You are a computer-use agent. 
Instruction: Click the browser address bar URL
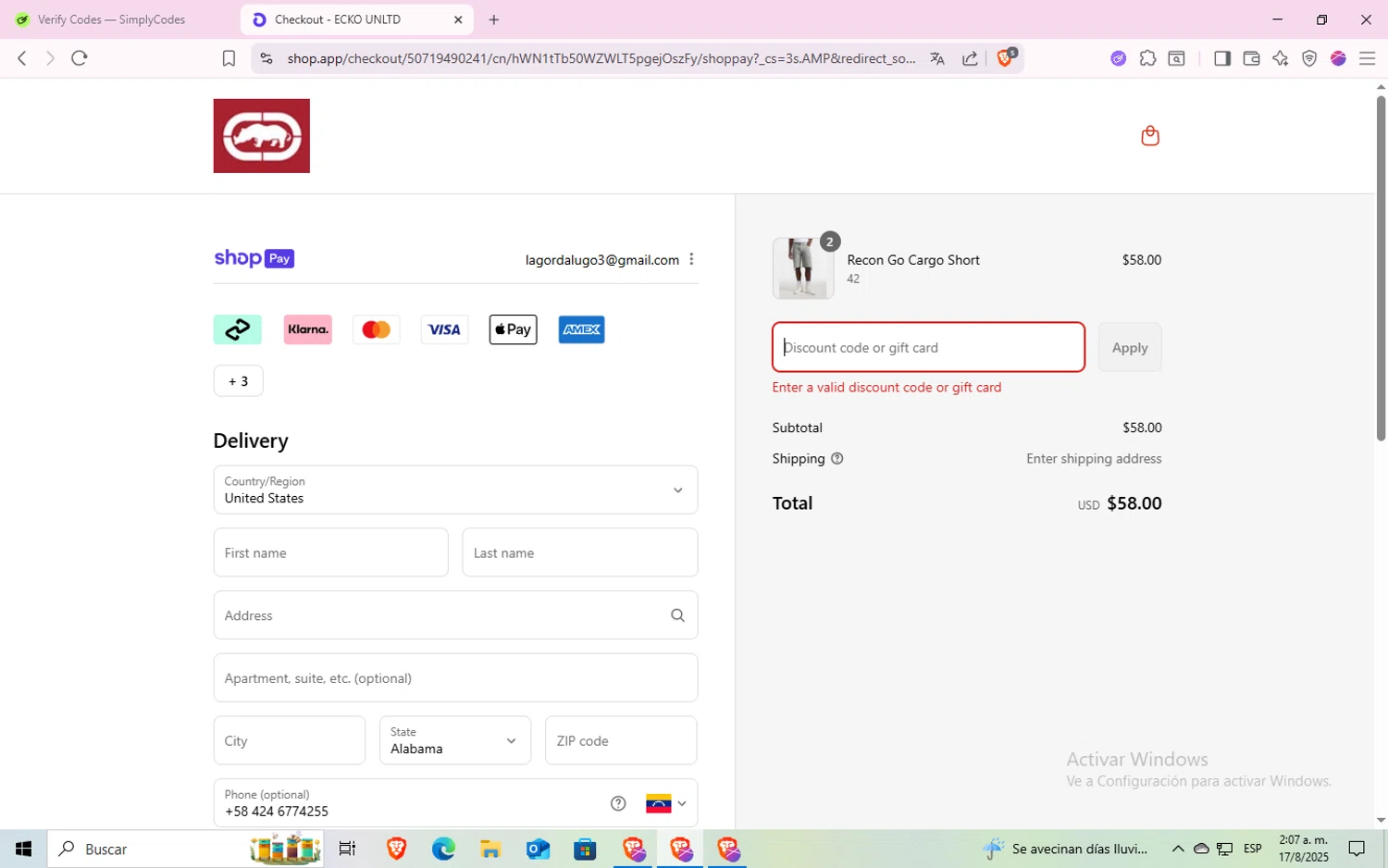click(x=601, y=58)
